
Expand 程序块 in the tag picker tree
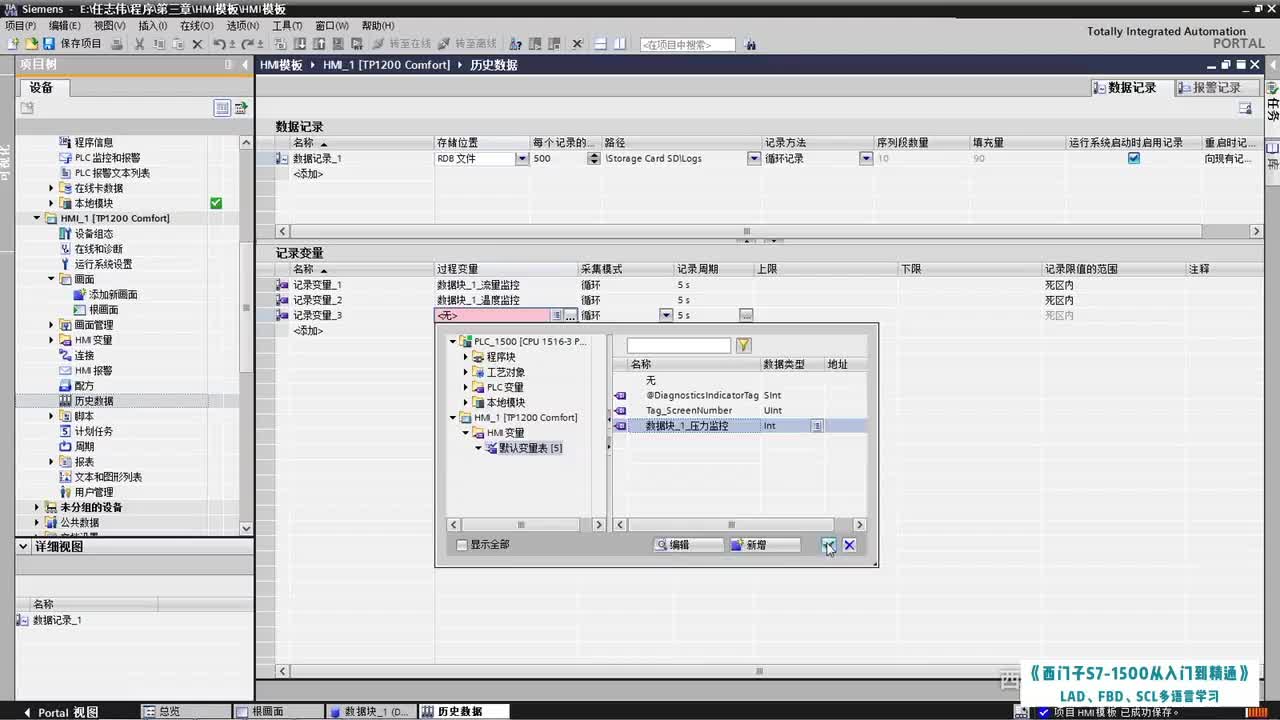point(466,357)
